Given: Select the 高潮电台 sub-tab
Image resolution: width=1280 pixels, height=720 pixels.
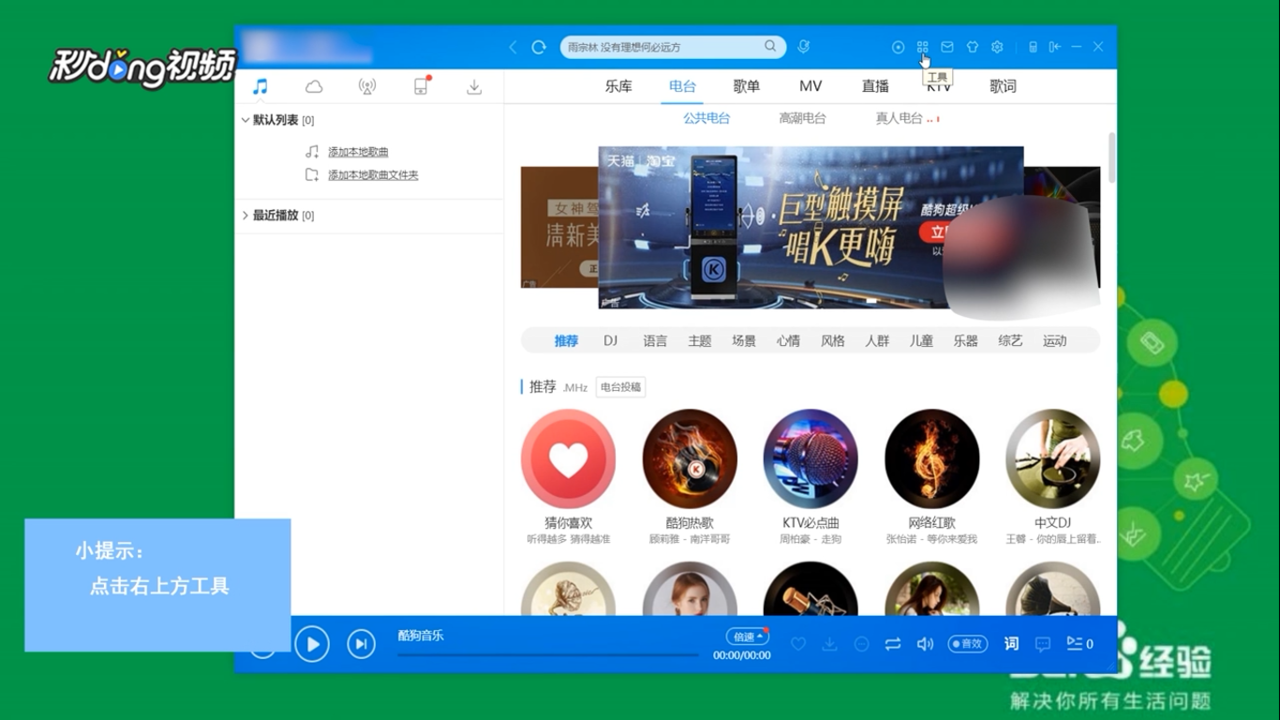Looking at the screenshot, I should point(803,118).
